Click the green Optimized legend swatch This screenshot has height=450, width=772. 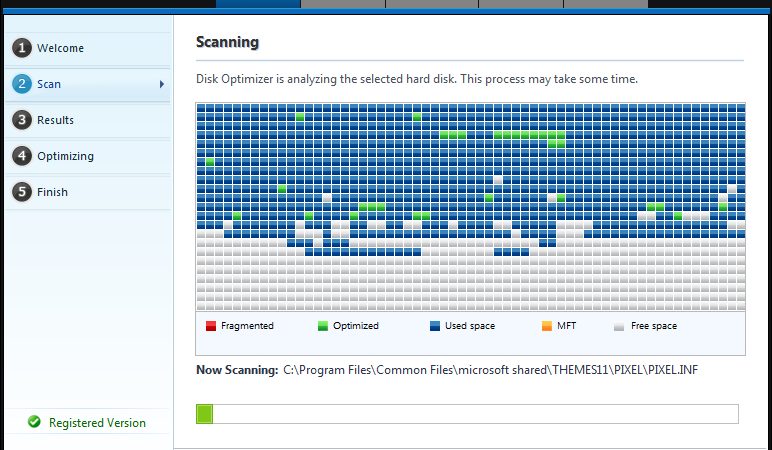(322, 326)
